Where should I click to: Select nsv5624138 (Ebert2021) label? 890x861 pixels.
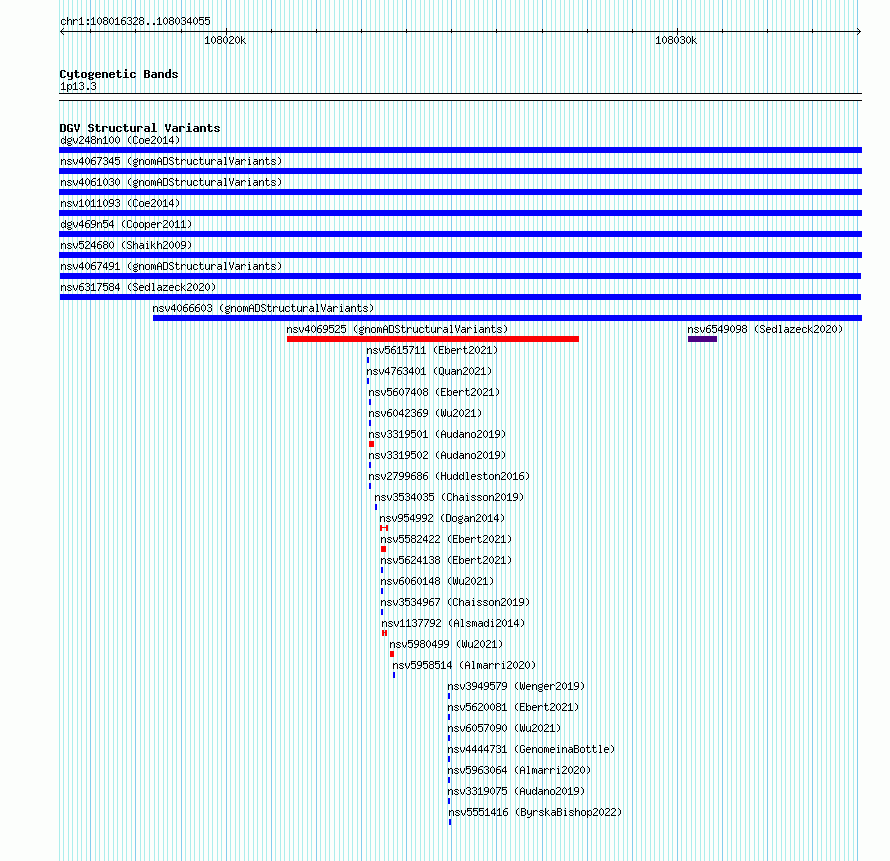pos(446,560)
